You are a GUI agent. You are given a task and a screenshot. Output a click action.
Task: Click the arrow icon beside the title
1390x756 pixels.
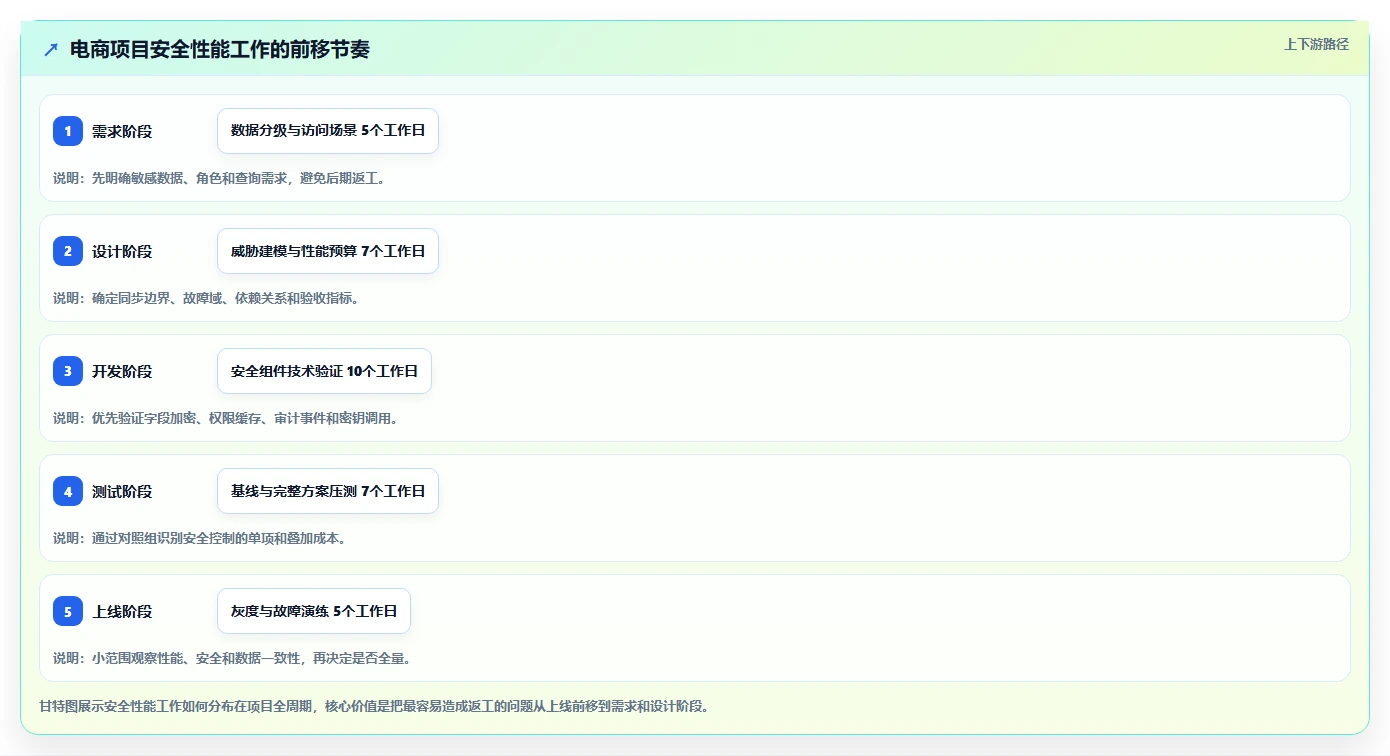click(x=51, y=49)
